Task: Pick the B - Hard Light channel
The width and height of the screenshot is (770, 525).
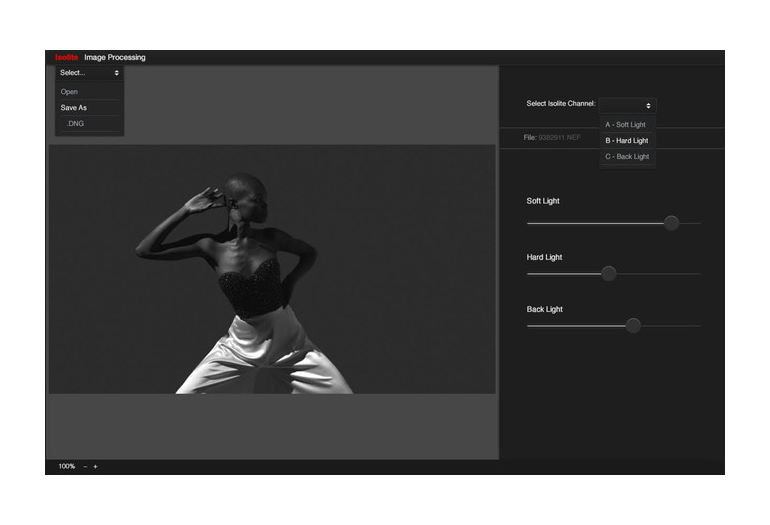Action: click(627, 141)
